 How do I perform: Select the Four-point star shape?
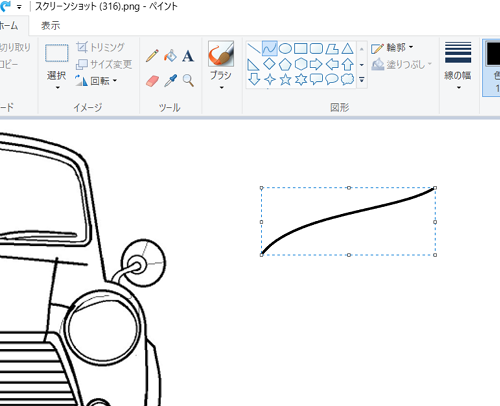click(x=269, y=80)
